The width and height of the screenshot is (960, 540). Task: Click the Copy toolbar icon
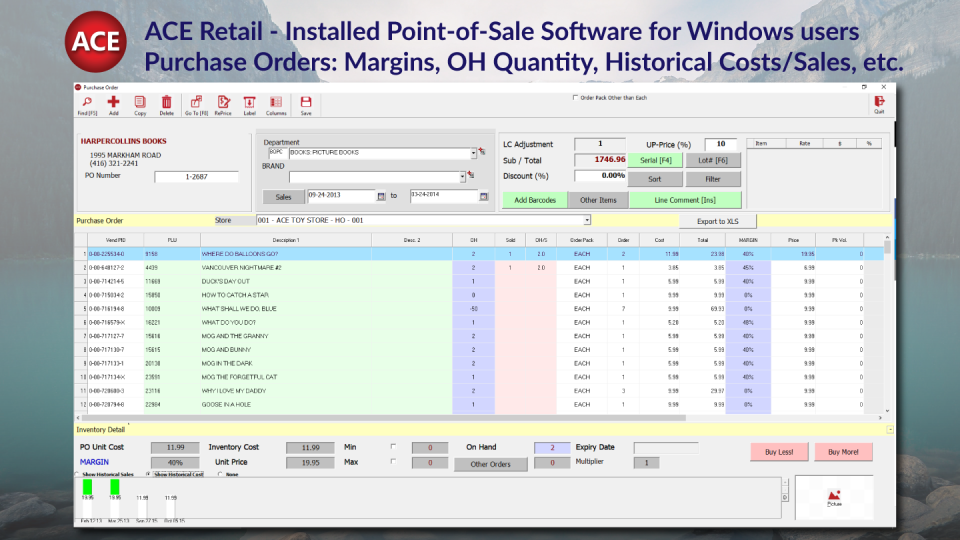tap(140, 105)
